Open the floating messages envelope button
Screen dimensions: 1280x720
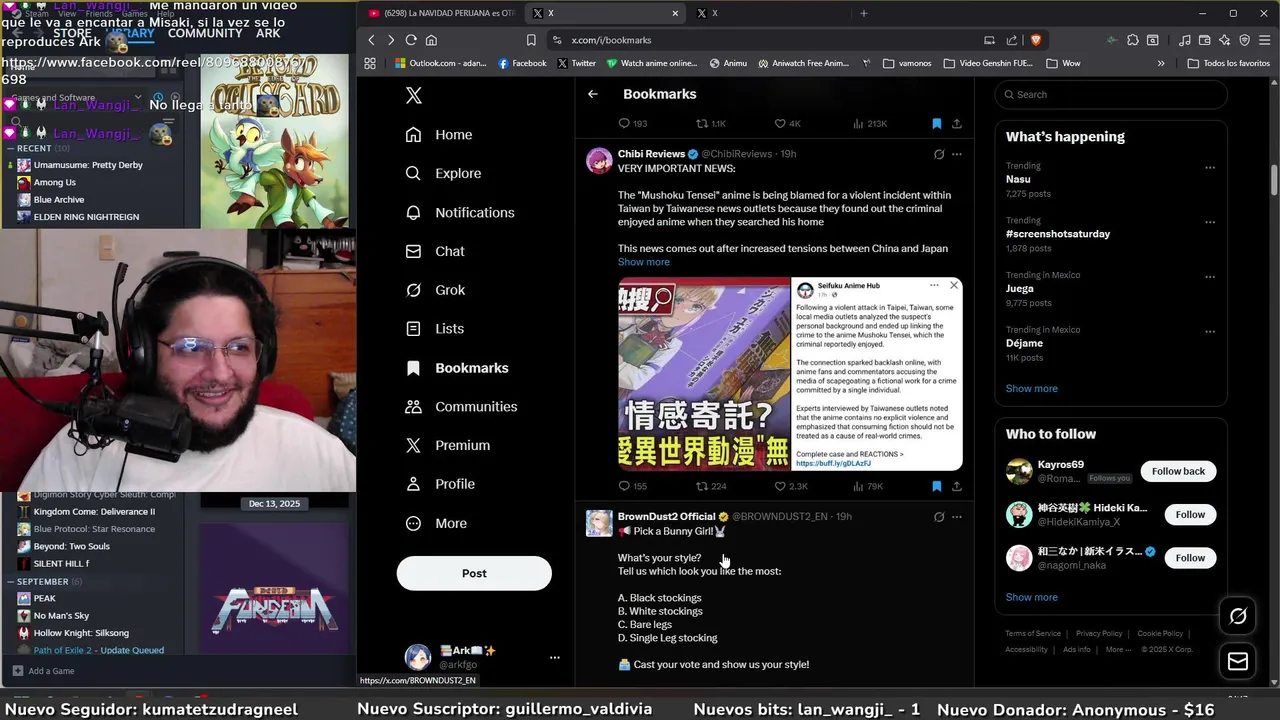click(x=1238, y=661)
